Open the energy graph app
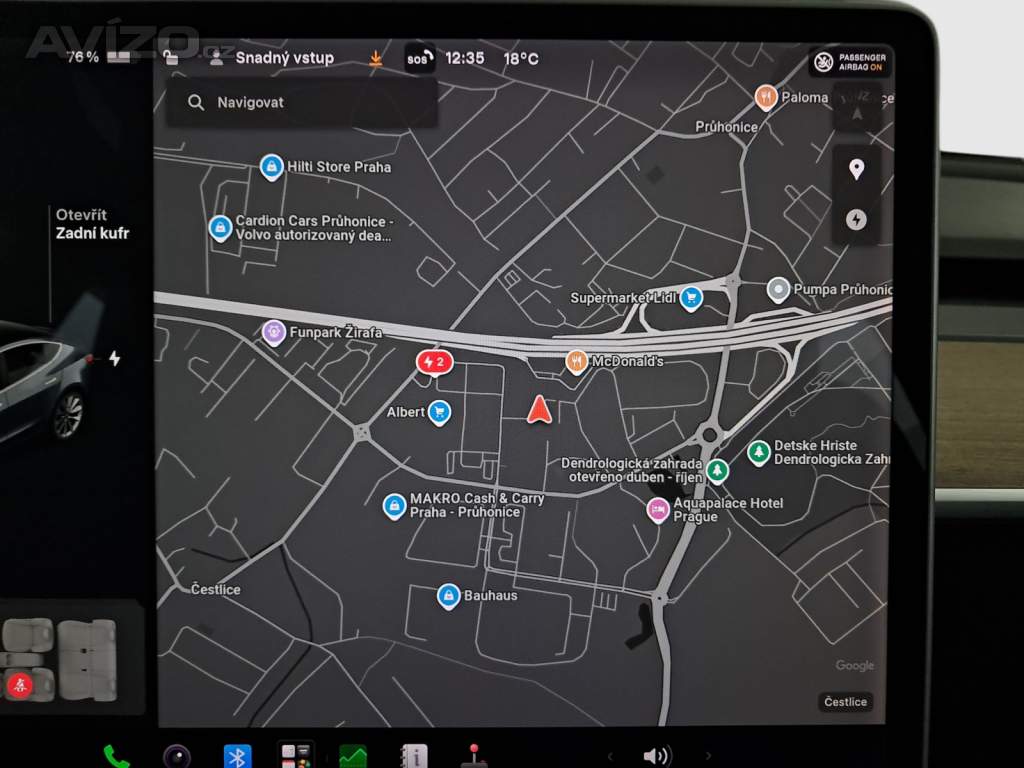This screenshot has width=1024, height=768. point(353,756)
